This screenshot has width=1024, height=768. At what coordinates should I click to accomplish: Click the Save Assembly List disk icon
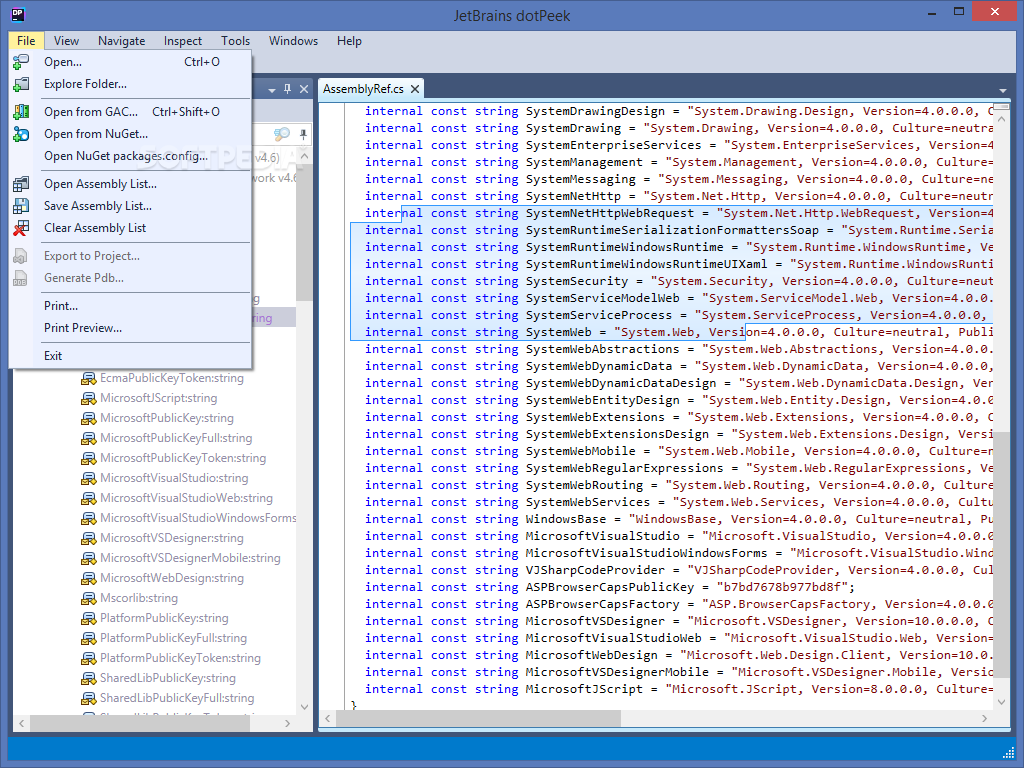(21, 206)
